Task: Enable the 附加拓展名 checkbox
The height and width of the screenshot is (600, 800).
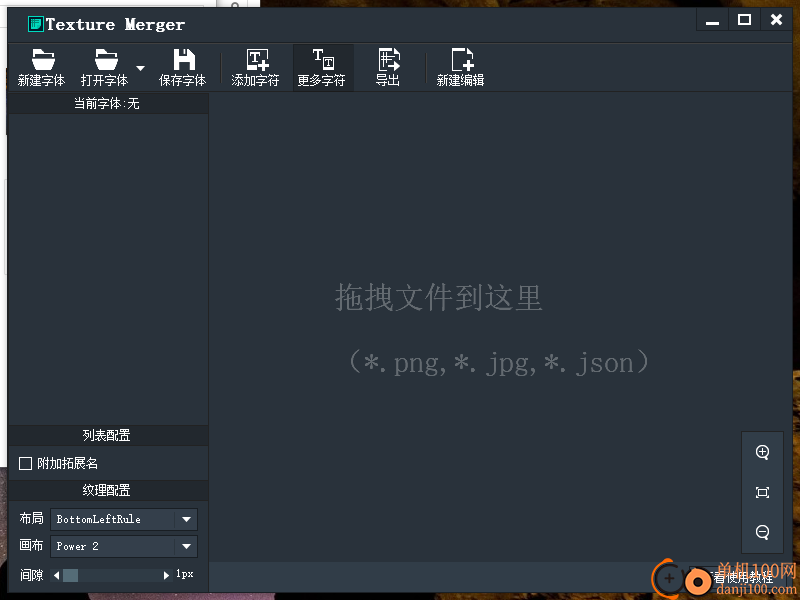Action: (x=25, y=463)
